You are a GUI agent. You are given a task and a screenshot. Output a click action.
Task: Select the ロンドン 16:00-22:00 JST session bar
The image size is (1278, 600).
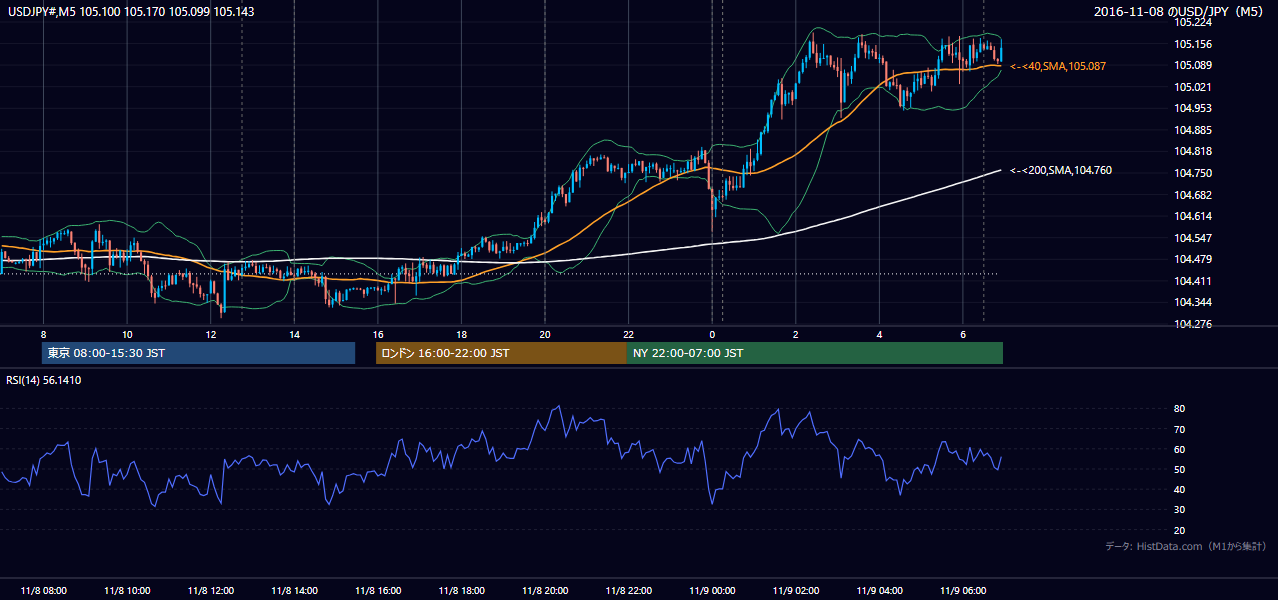coord(501,353)
